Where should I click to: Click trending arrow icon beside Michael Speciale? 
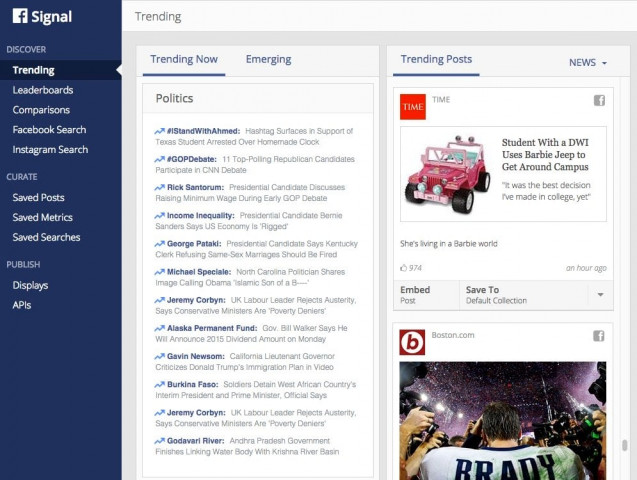(x=159, y=272)
